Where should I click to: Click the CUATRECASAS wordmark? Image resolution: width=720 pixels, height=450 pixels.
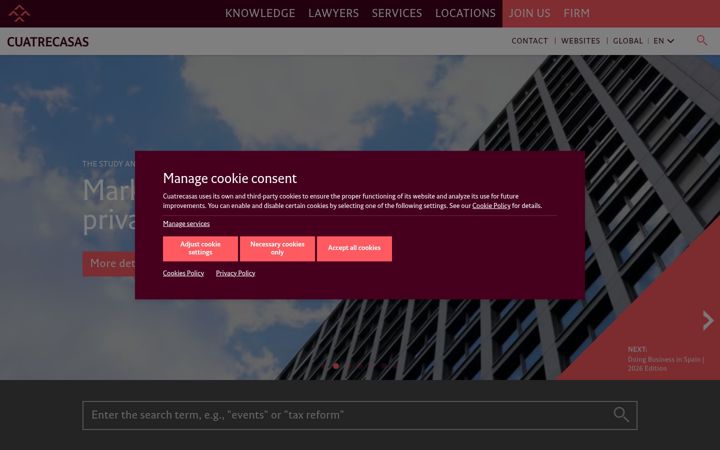coord(48,42)
